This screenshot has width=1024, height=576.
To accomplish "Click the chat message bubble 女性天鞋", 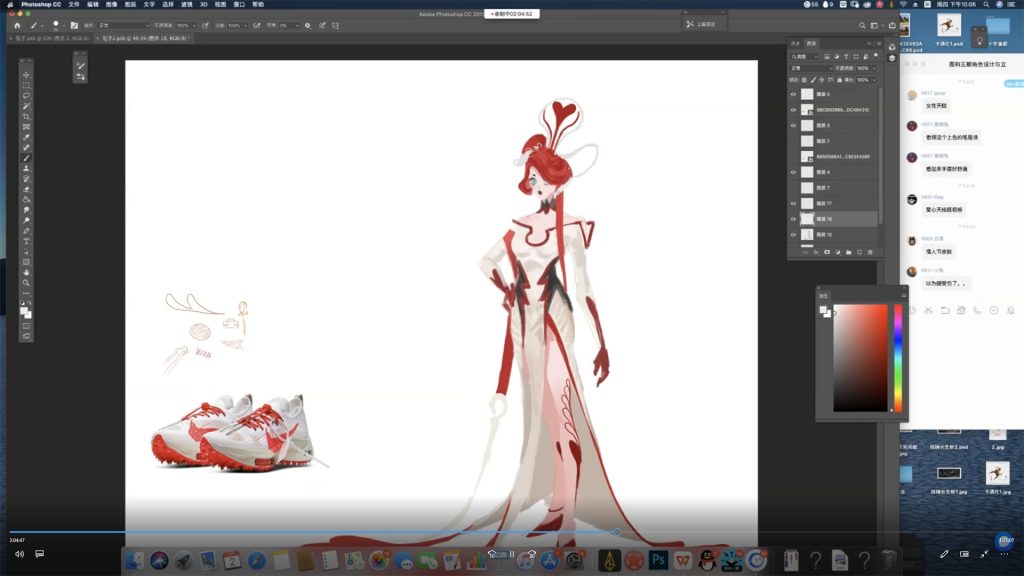I will click(936, 105).
